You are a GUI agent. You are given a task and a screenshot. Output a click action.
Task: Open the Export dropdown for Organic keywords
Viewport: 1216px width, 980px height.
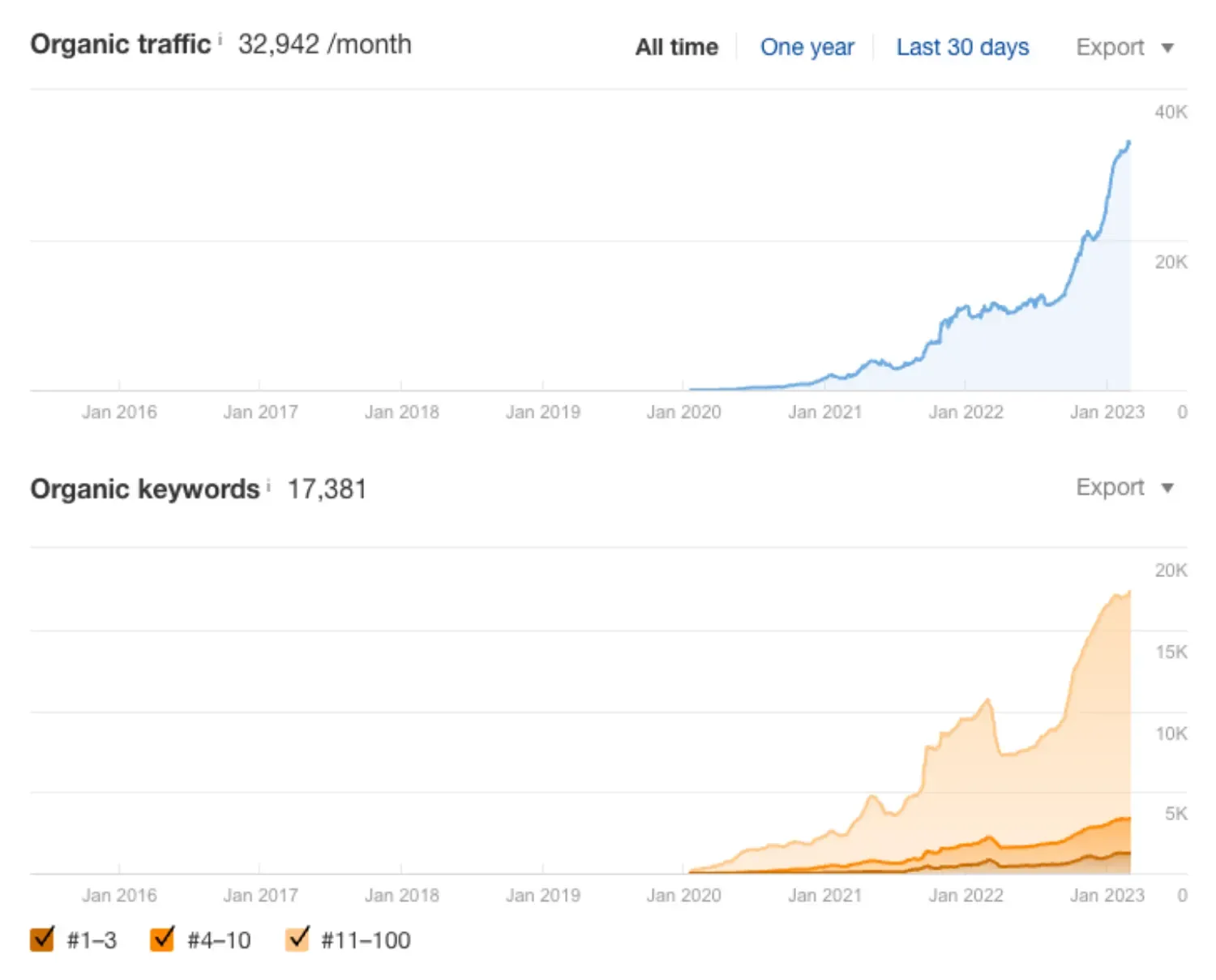pos(1111,487)
